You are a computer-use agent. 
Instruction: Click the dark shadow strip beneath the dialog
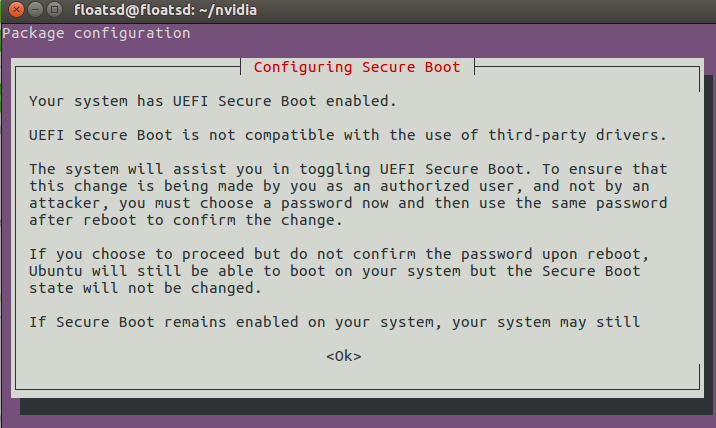365,406
